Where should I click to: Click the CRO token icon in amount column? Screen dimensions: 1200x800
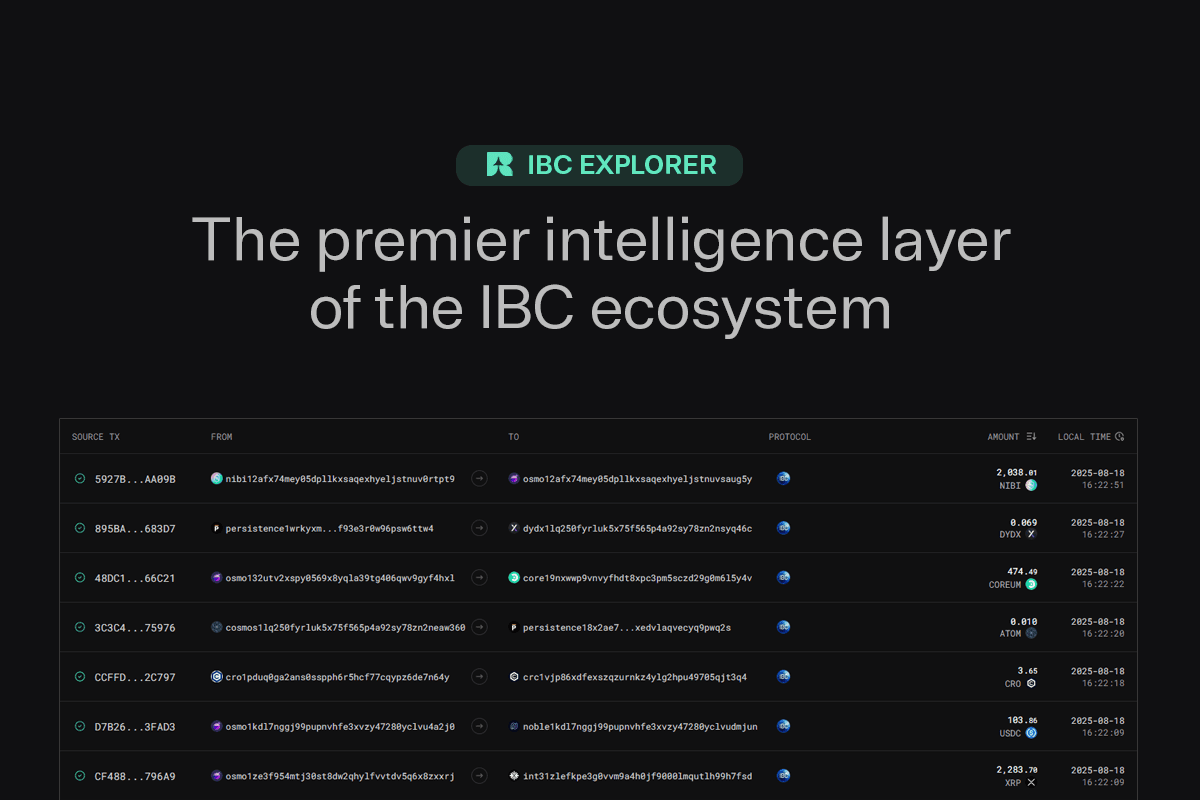tap(1031, 683)
